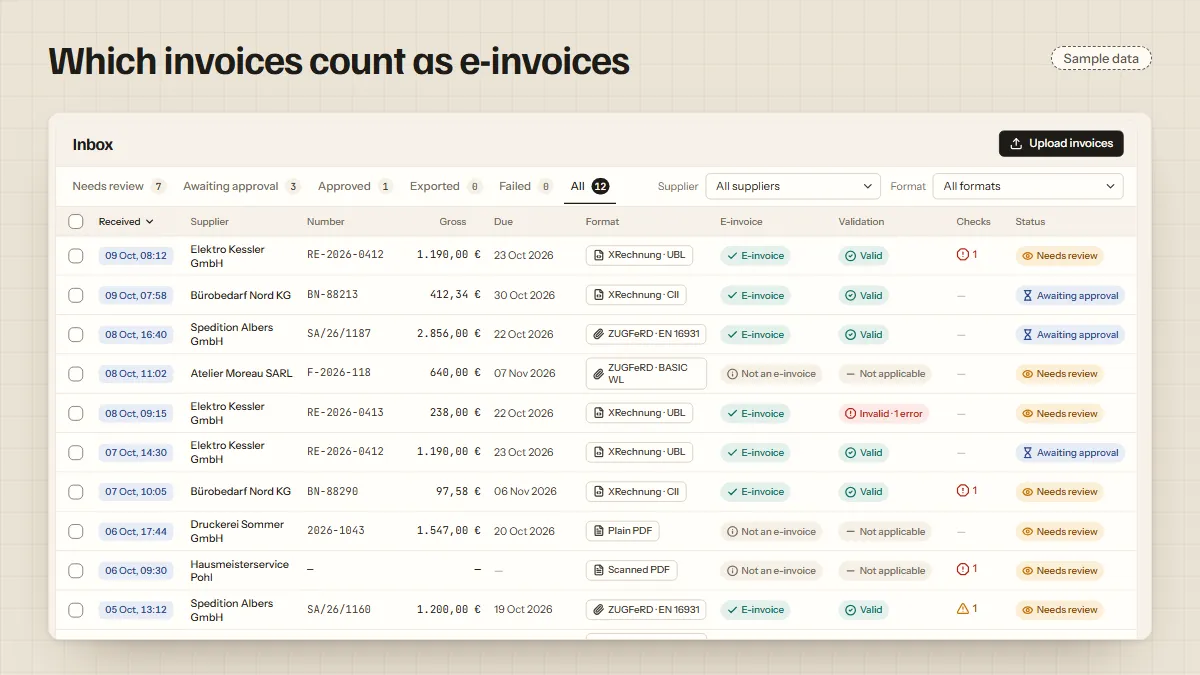Click the error icon in the Invalid · 1 error badge
This screenshot has width=1200, height=675.
(x=850, y=413)
